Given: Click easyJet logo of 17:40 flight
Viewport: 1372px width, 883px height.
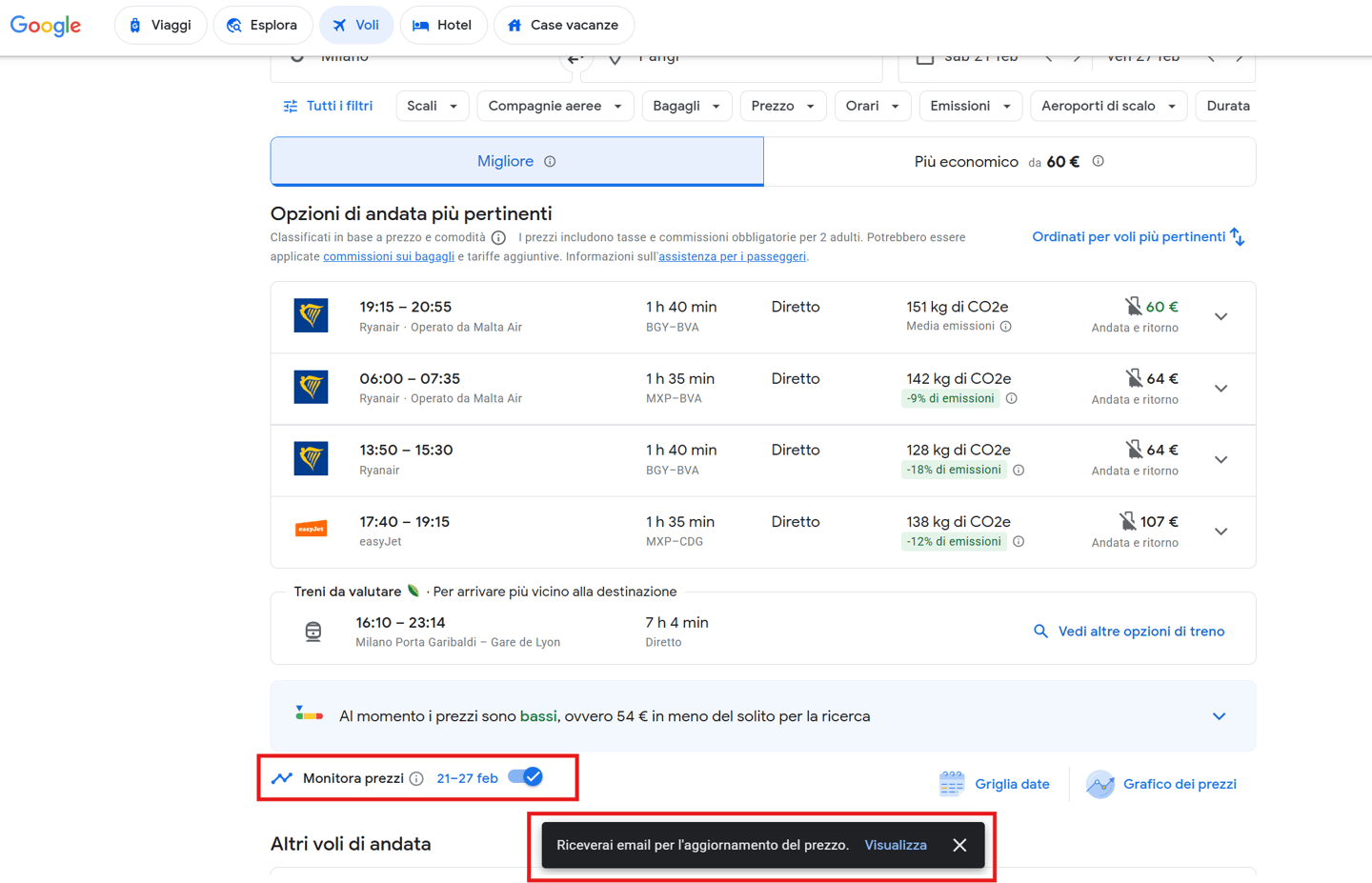Looking at the screenshot, I should (x=312, y=529).
